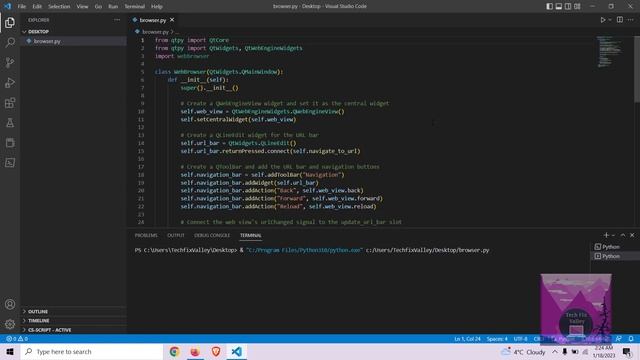
Task: Open Firefox from the taskbar
Action: click(x=195, y=351)
